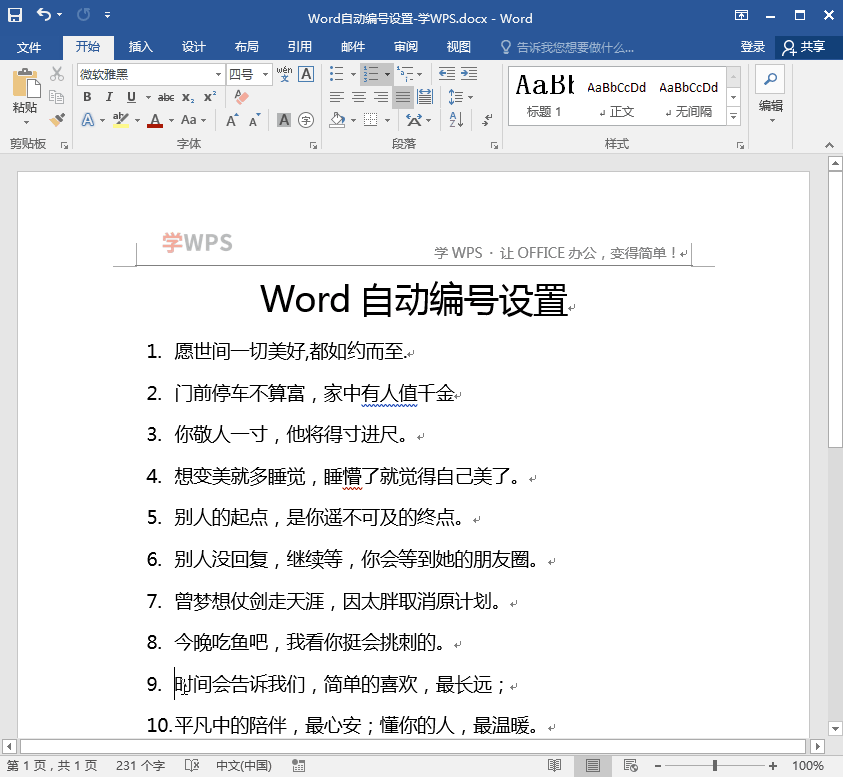
Task: Toggle bold formatting
Action: point(87,96)
